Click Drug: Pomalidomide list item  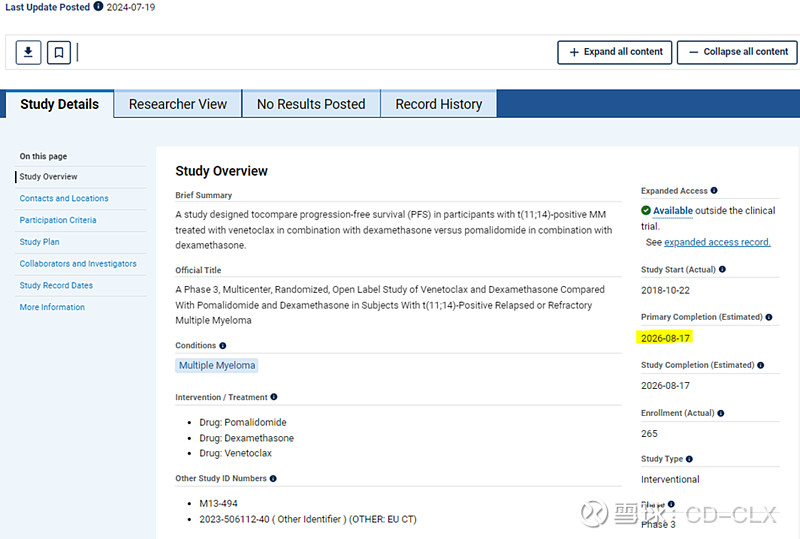242,422
